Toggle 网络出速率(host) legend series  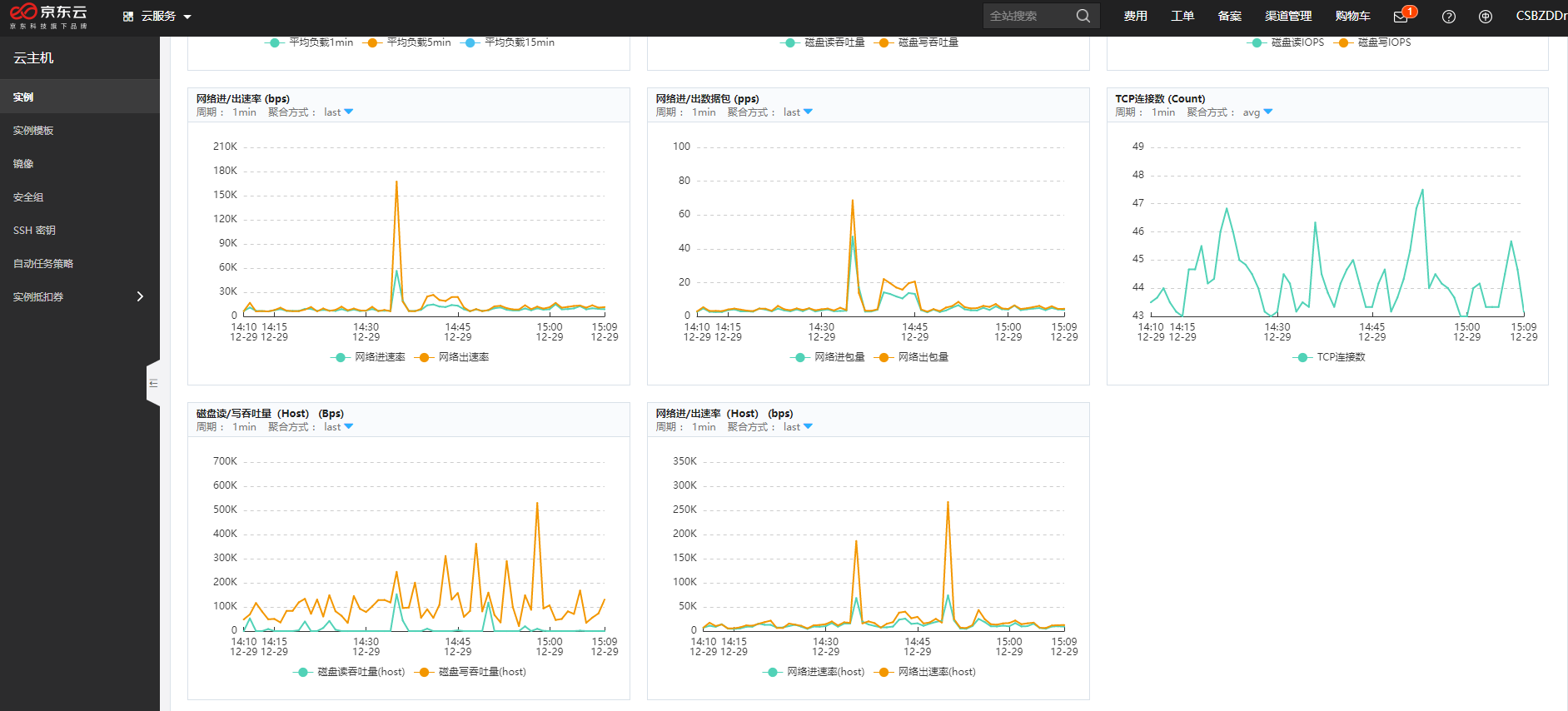tap(924, 672)
